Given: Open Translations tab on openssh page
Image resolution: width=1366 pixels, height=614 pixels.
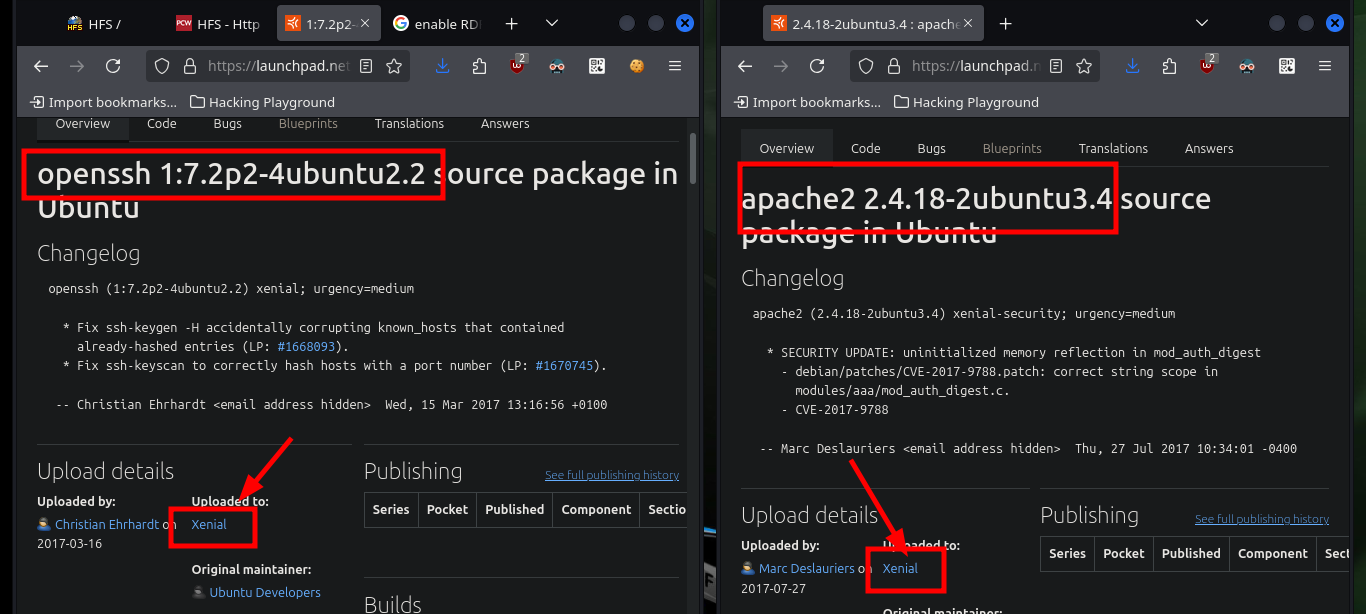Looking at the screenshot, I should 410,124.
